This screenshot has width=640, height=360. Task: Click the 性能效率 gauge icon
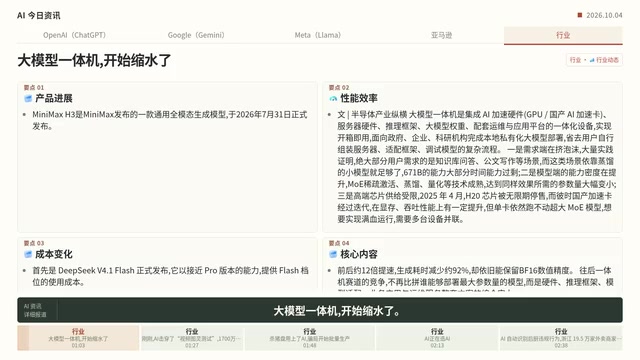[333, 98]
